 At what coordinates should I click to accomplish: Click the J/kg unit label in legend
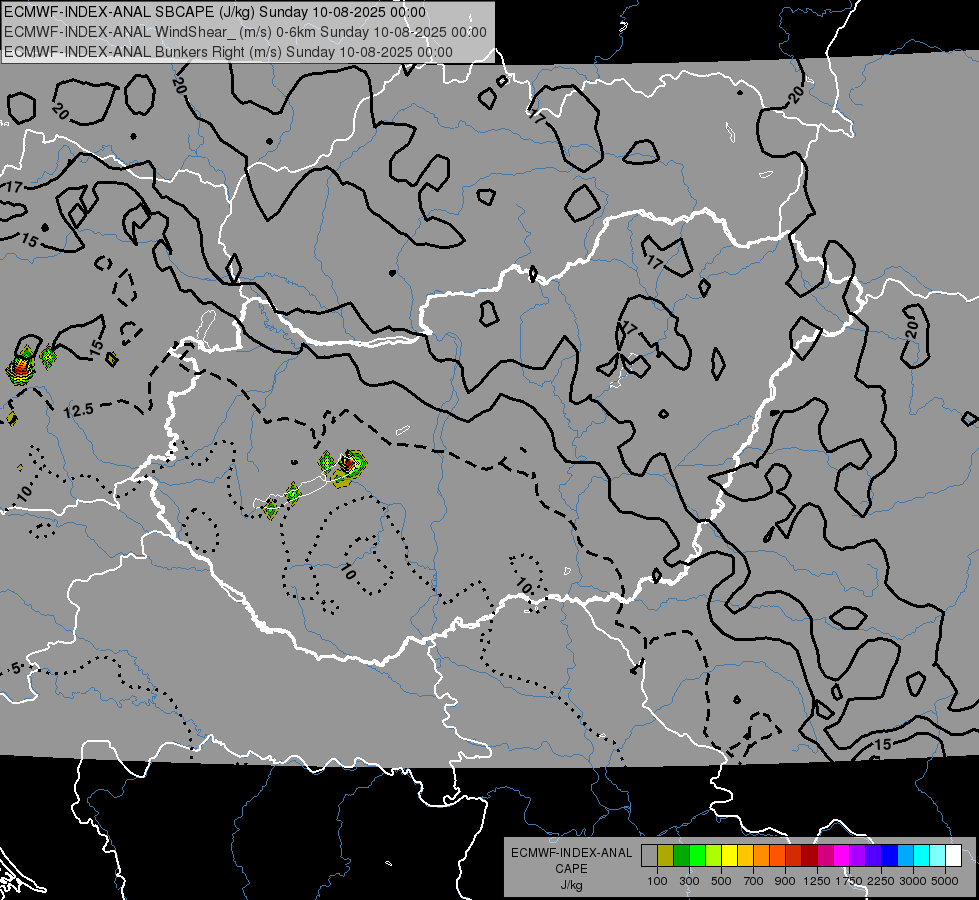tap(571, 885)
